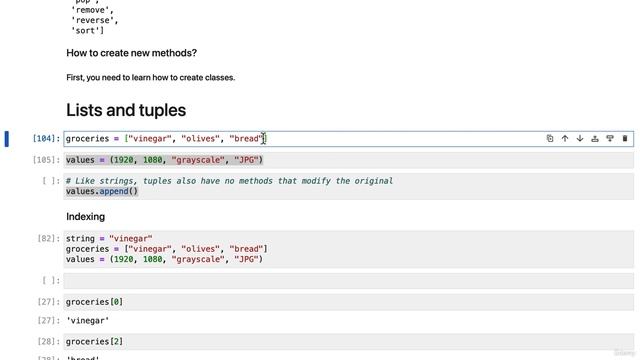Click the 'Lists and tuples' heading
640x360 pixels.
[x=126, y=110]
